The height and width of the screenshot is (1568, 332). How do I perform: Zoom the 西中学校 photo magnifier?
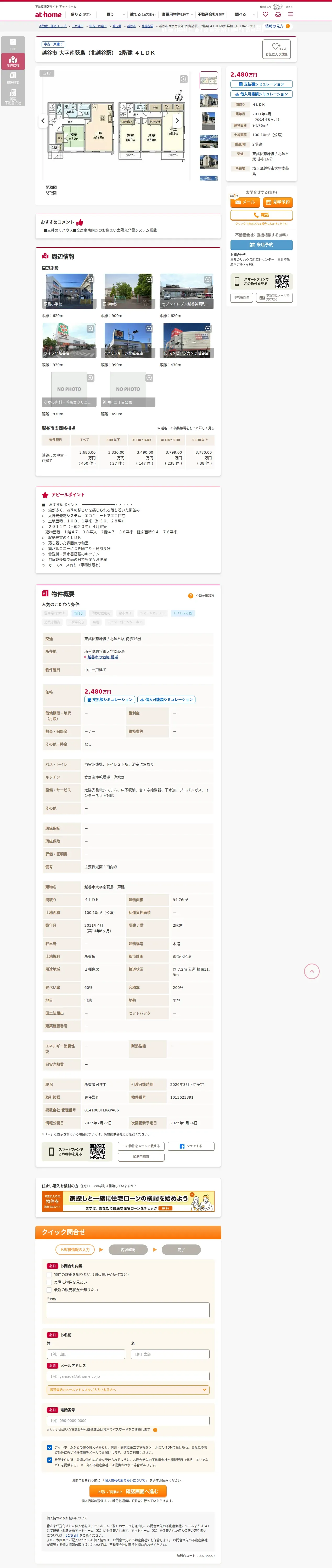coord(149,279)
